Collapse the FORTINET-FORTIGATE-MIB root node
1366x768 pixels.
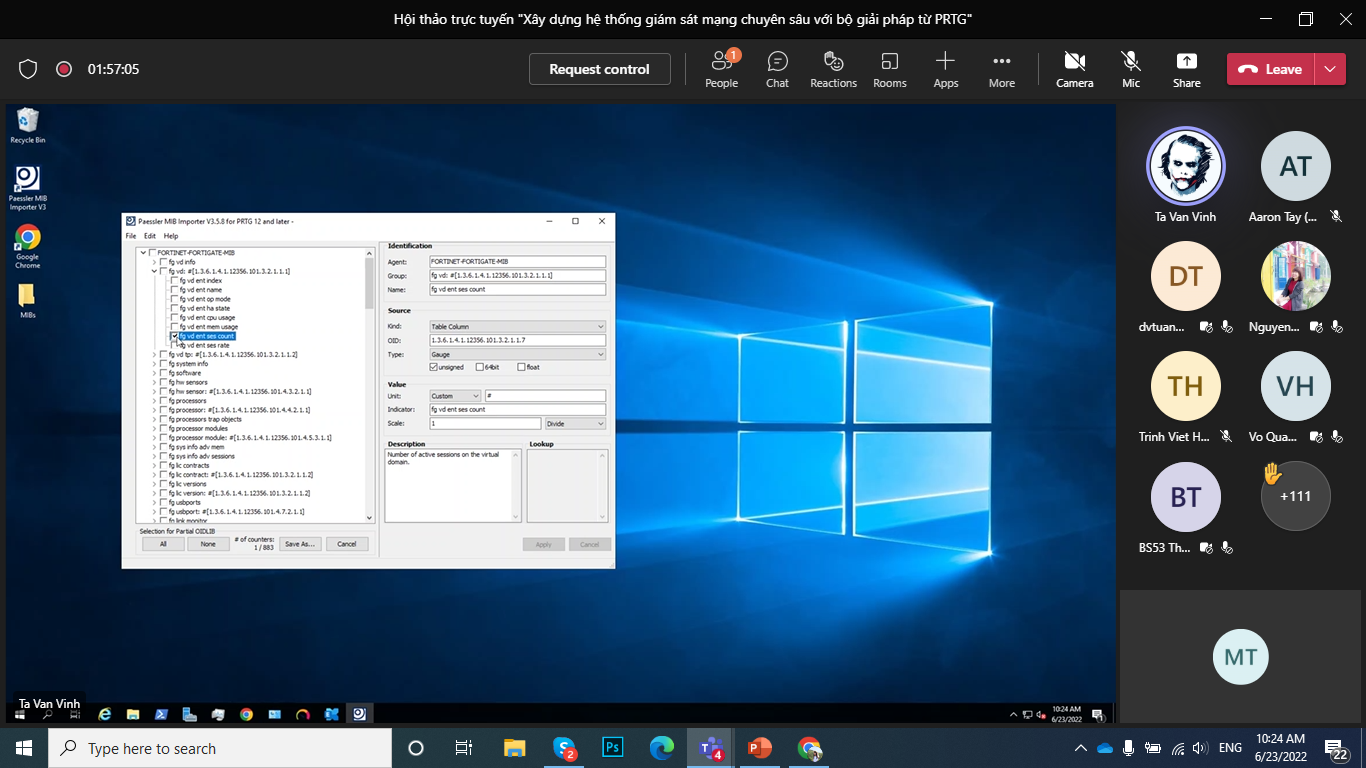[x=143, y=253]
